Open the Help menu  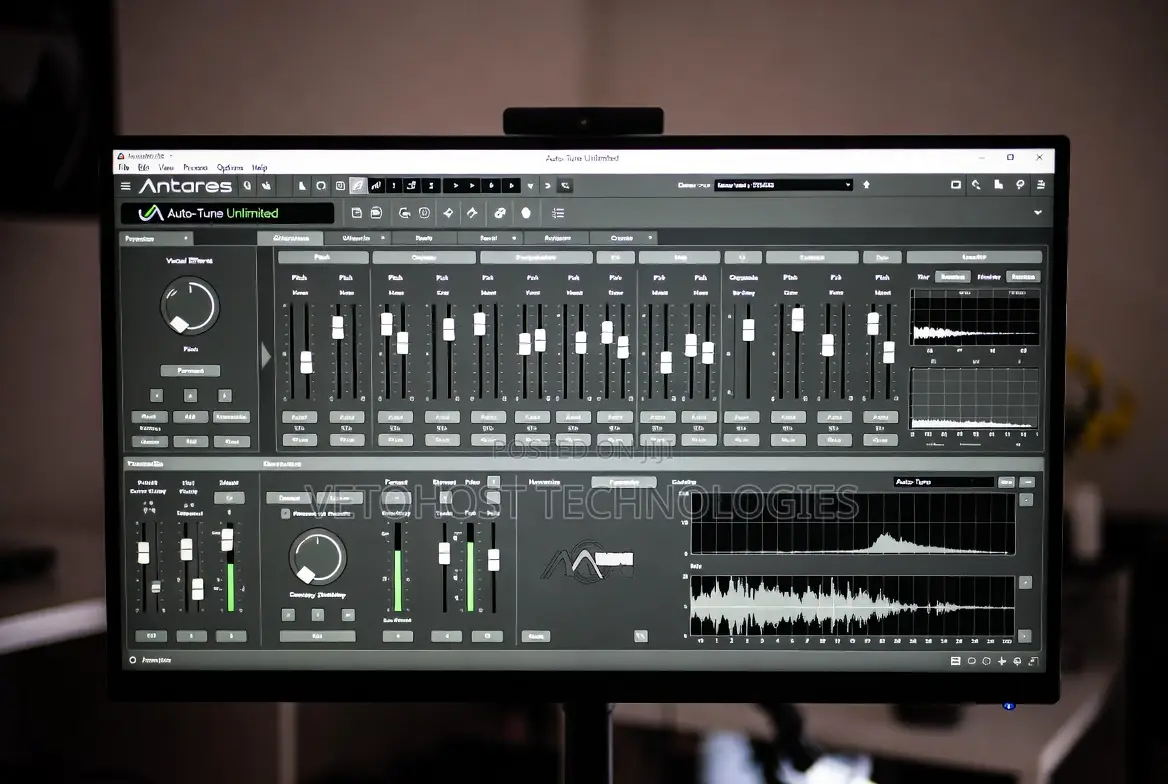click(x=259, y=168)
